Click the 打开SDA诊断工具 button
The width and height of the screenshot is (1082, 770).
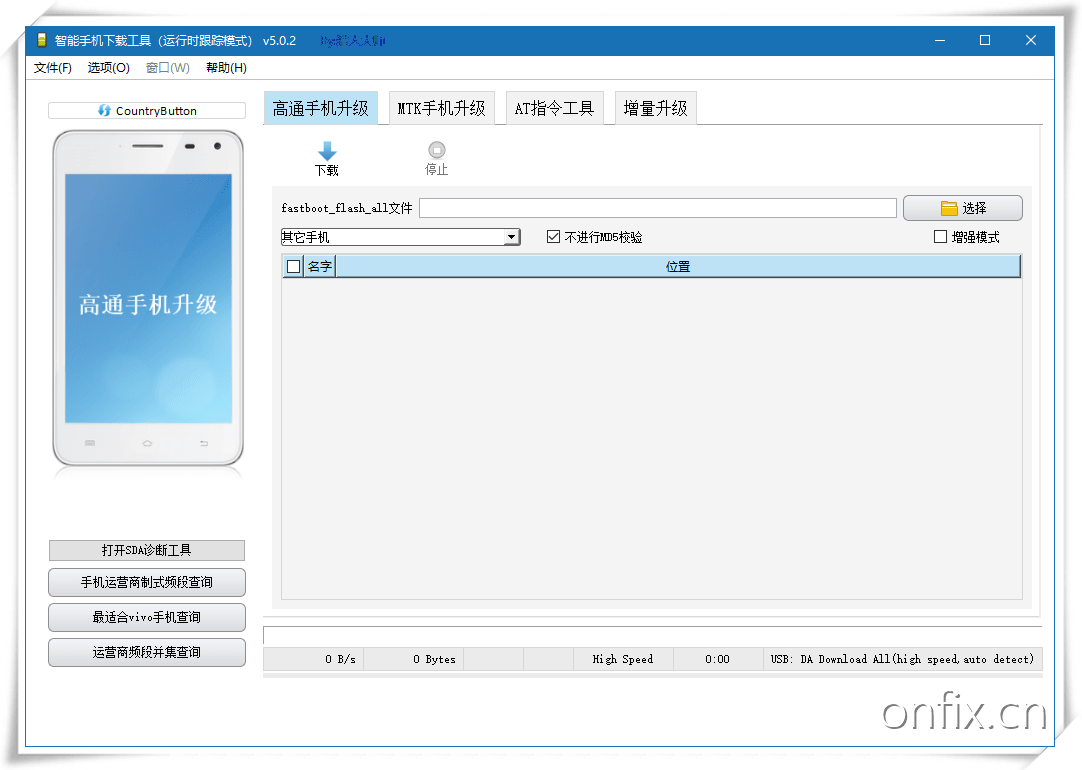(x=146, y=550)
